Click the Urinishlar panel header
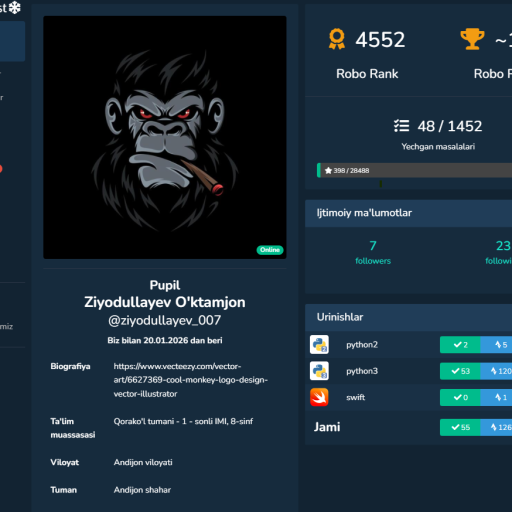 pyautogui.click(x=408, y=317)
